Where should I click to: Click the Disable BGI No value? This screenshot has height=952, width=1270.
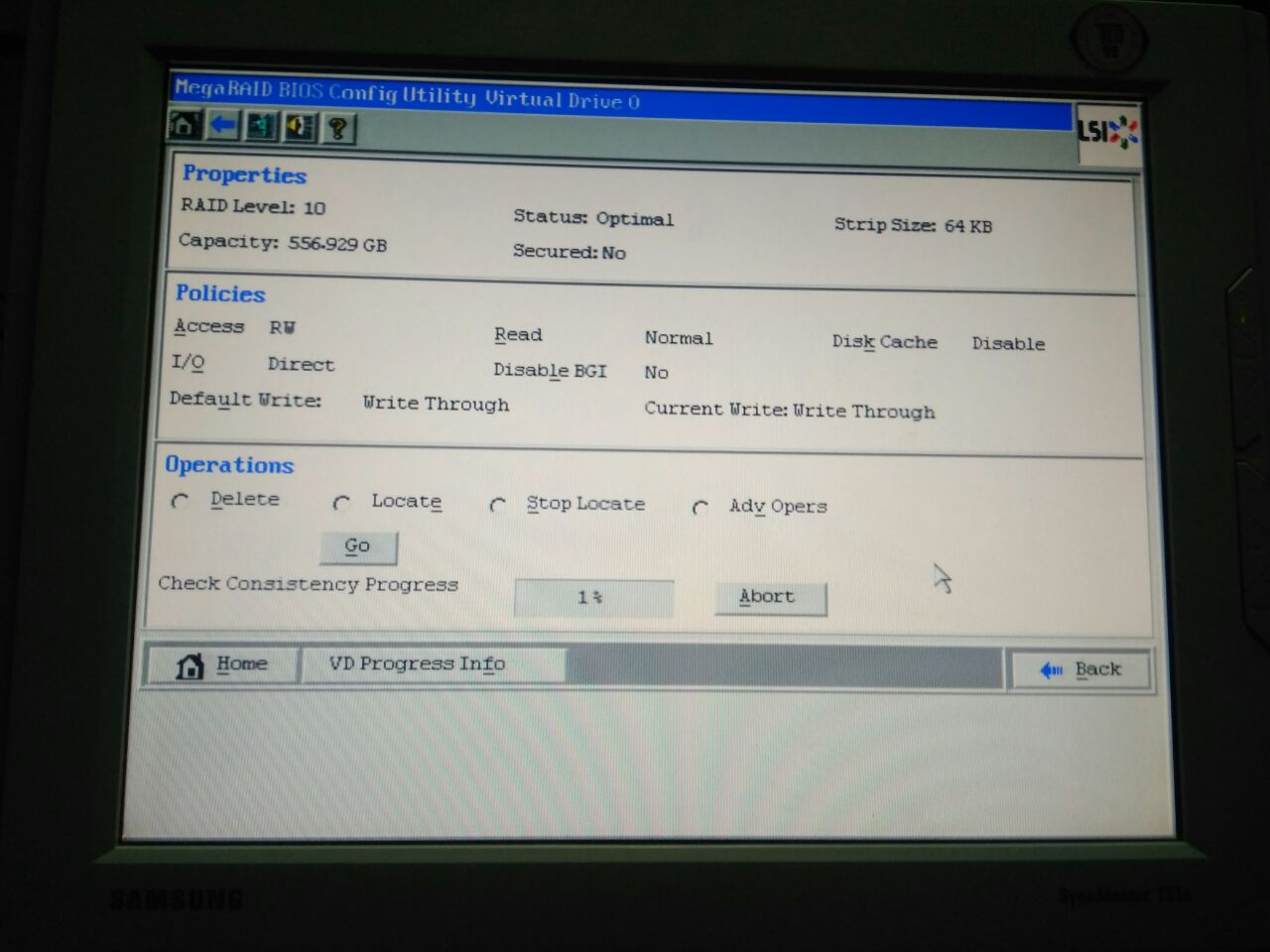tap(656, 373)
